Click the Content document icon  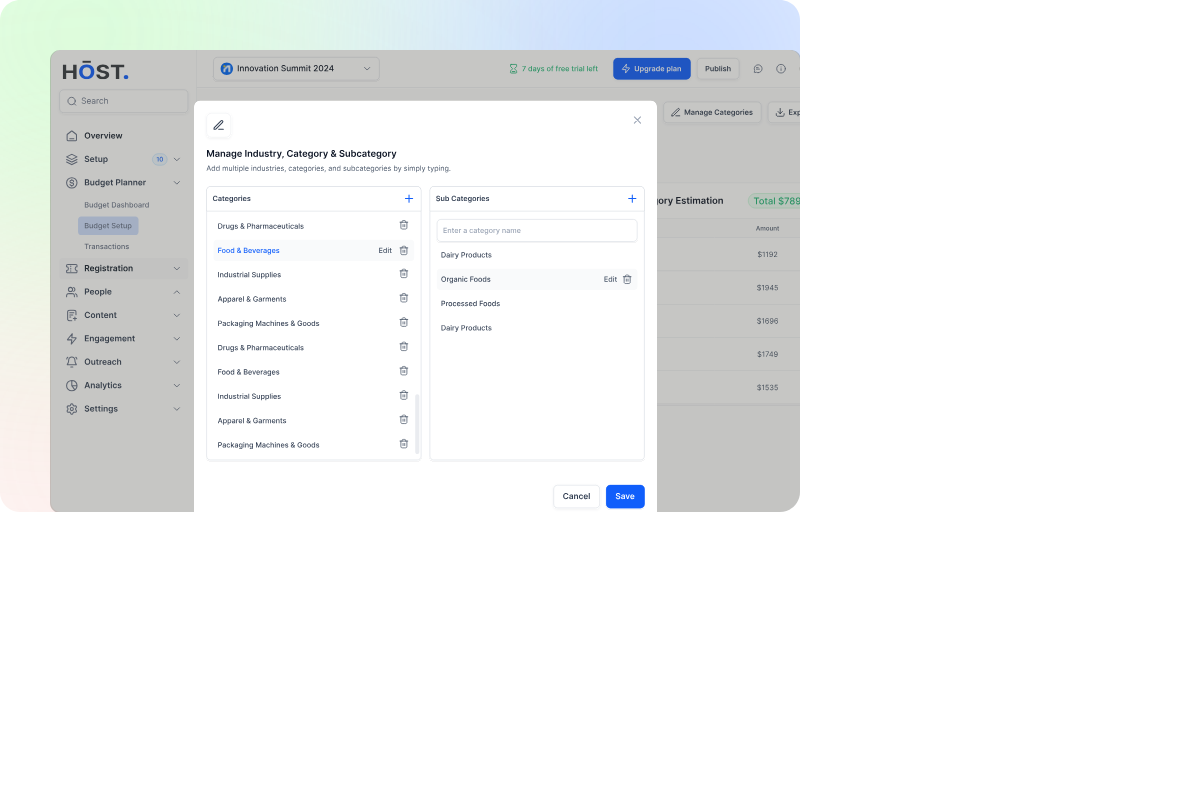pos(71,315)
